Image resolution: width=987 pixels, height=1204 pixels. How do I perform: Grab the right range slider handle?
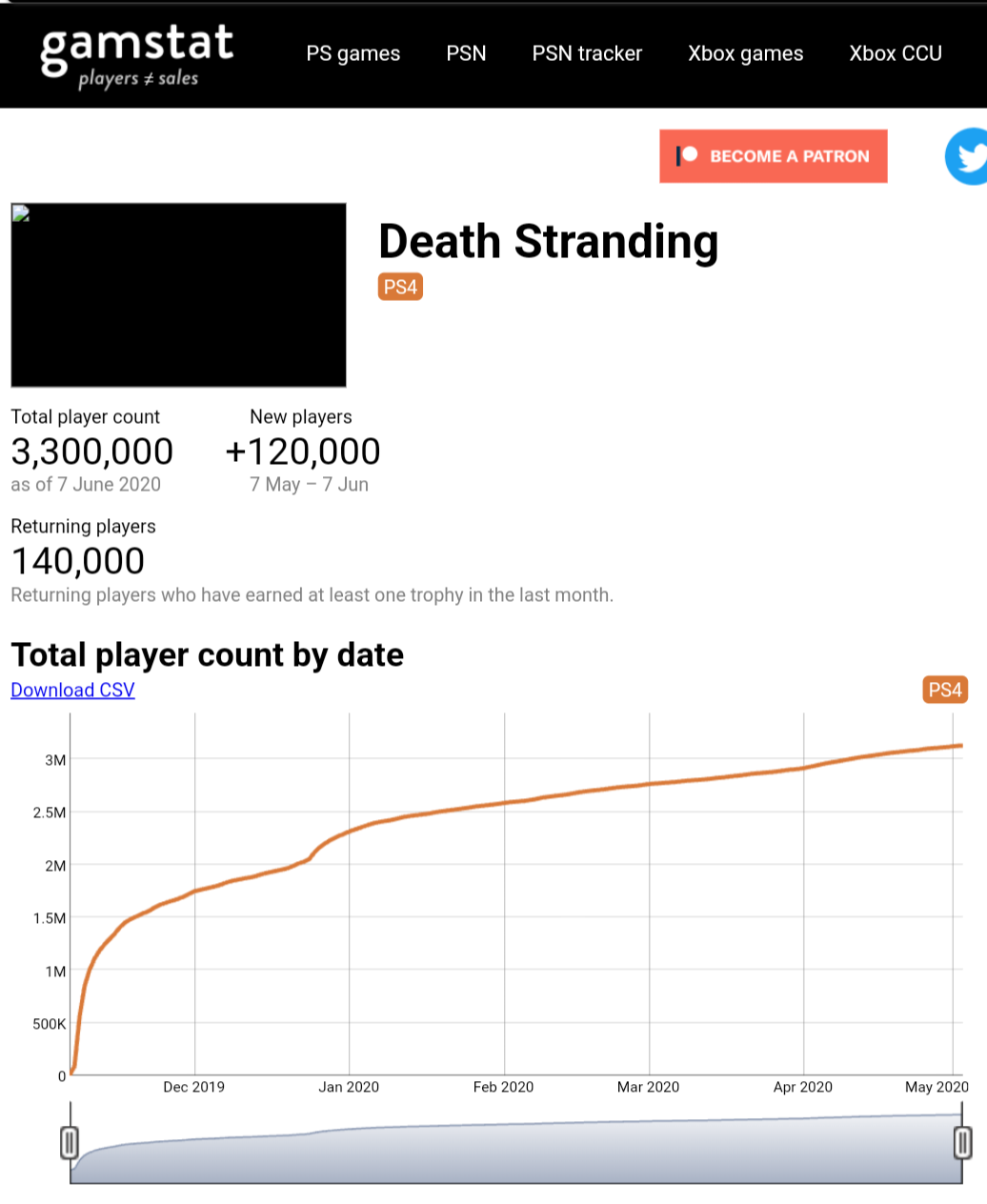tap(962, 1142)
